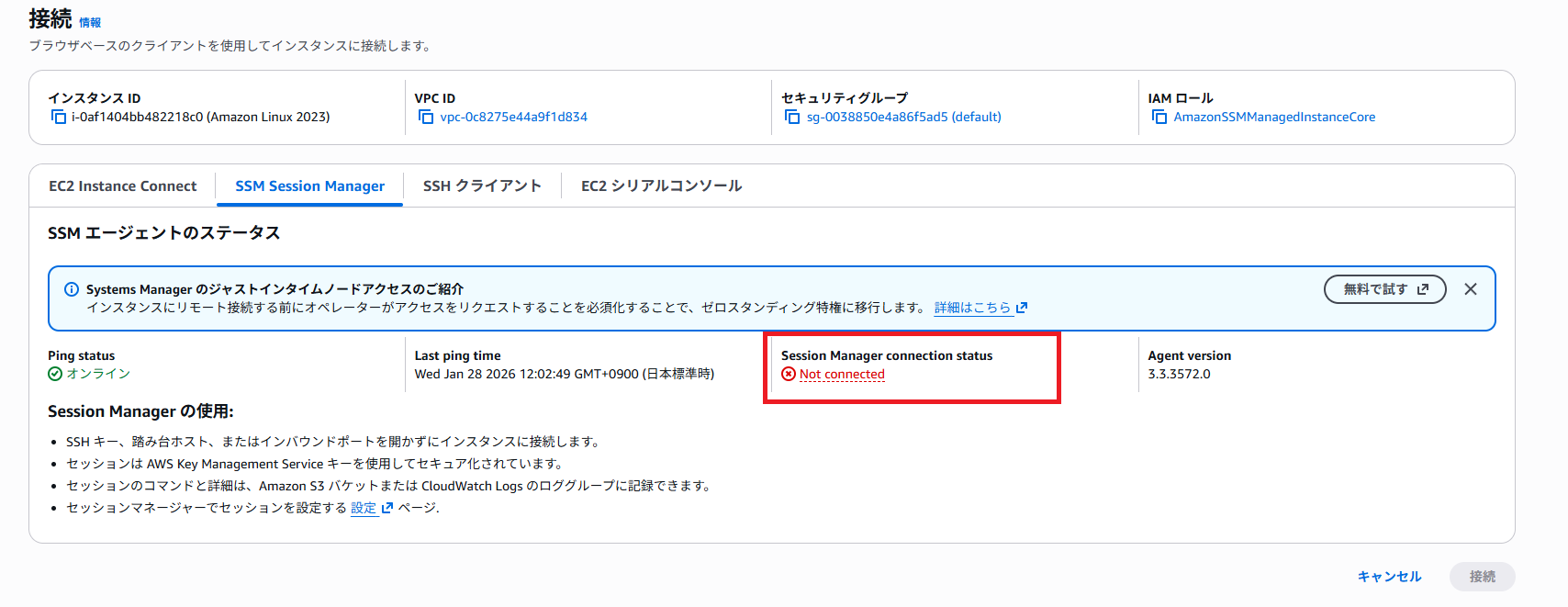The width and height of the screenshot is (1568, 607).
Task: Click the Session Manager の使用 heading
Action: (x=140, y=411)
